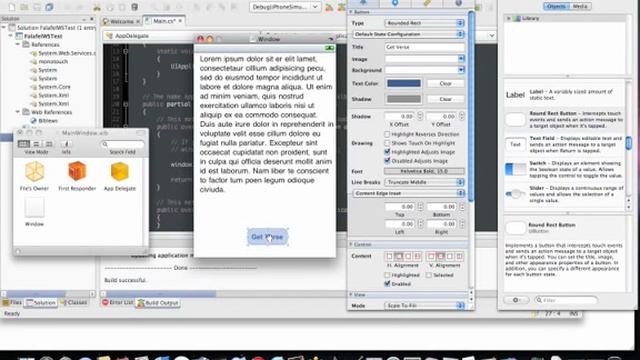Click the Font Helvetica Bold button
640x360 pixels.
(424, 171)
